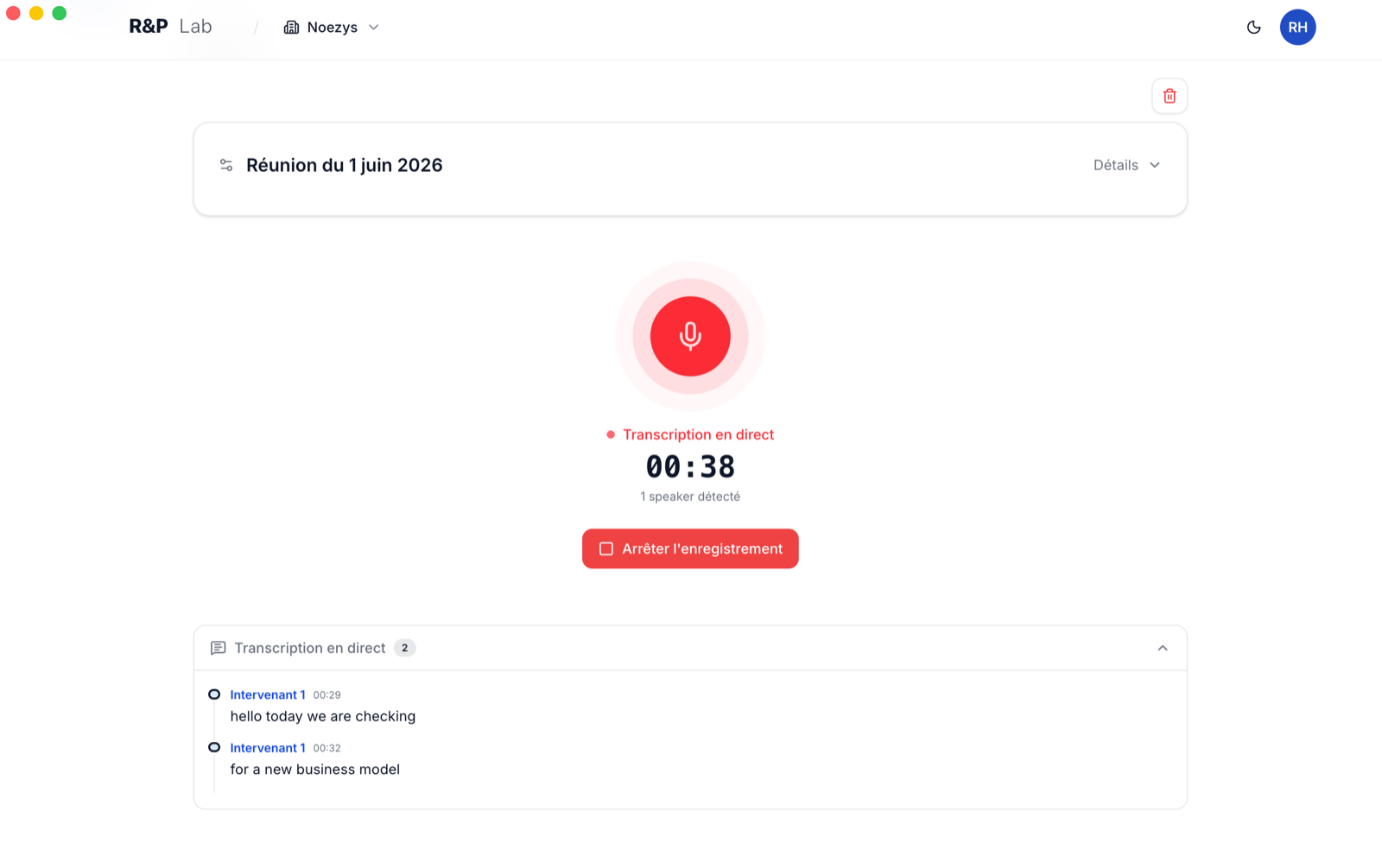Open the Noezys organization dropdown
Viewport: 1382px width, 868px height.
coord(332,28)
